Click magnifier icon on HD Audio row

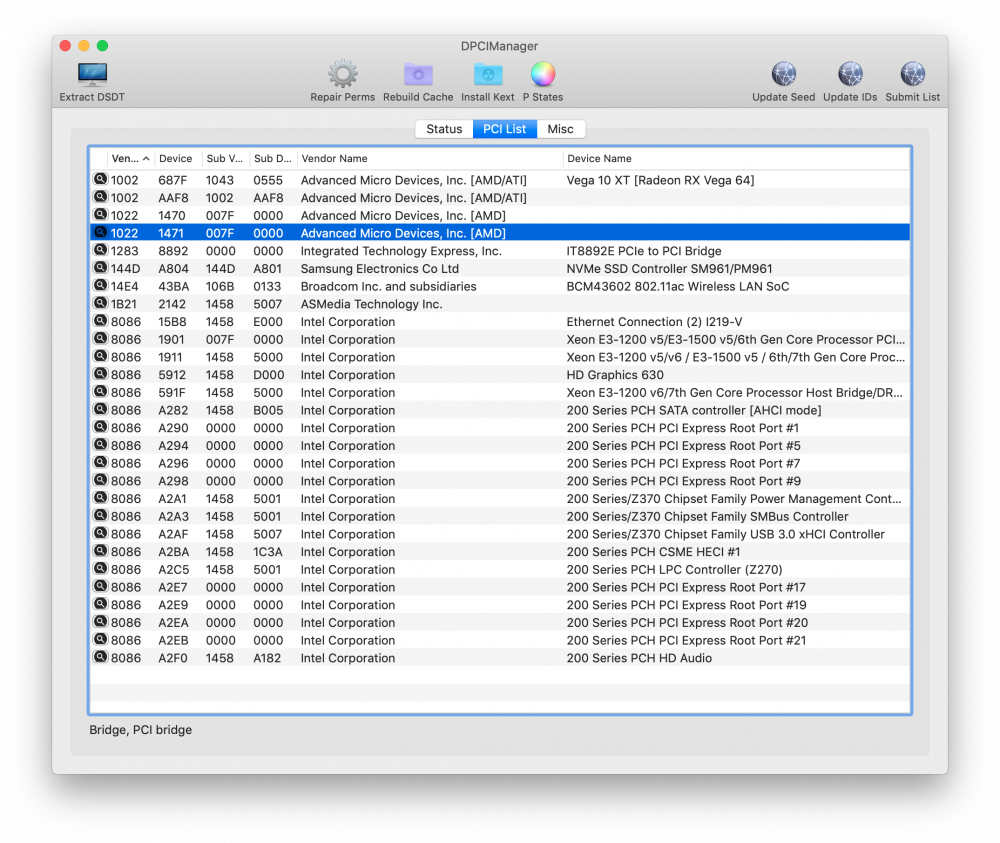100,657
